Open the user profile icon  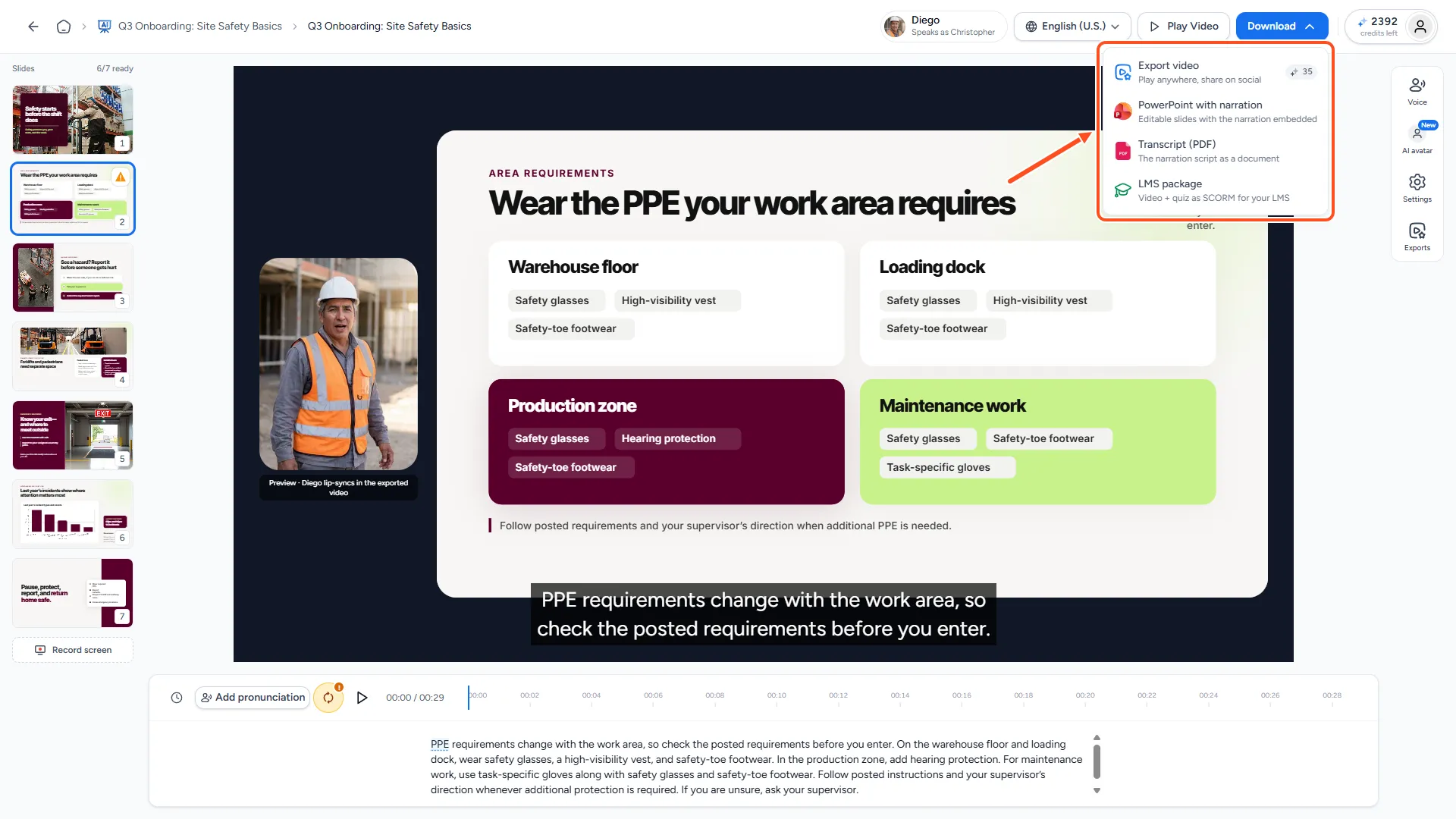click(1420, 27)
